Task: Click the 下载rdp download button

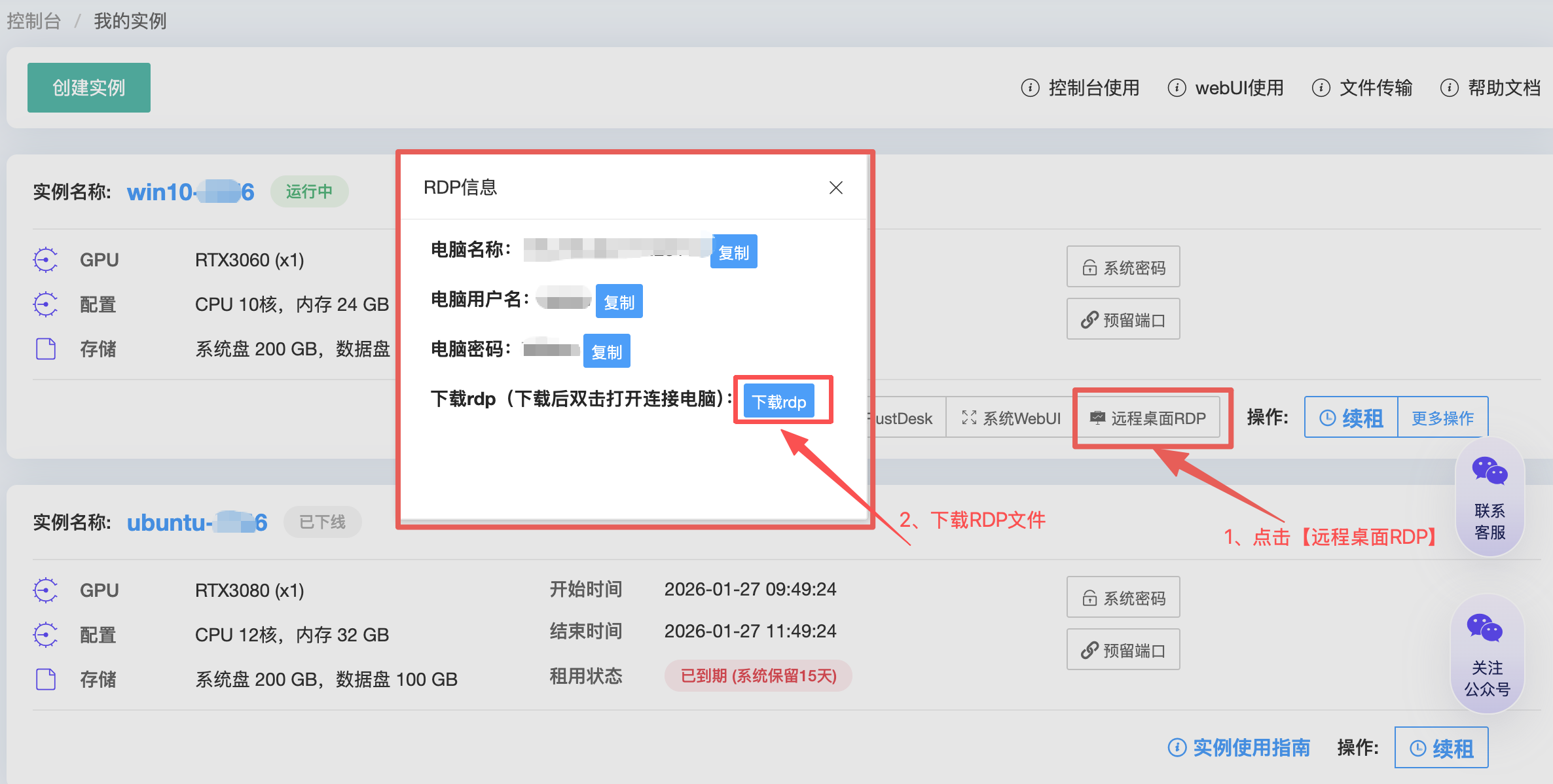Action: pos(779,401)
